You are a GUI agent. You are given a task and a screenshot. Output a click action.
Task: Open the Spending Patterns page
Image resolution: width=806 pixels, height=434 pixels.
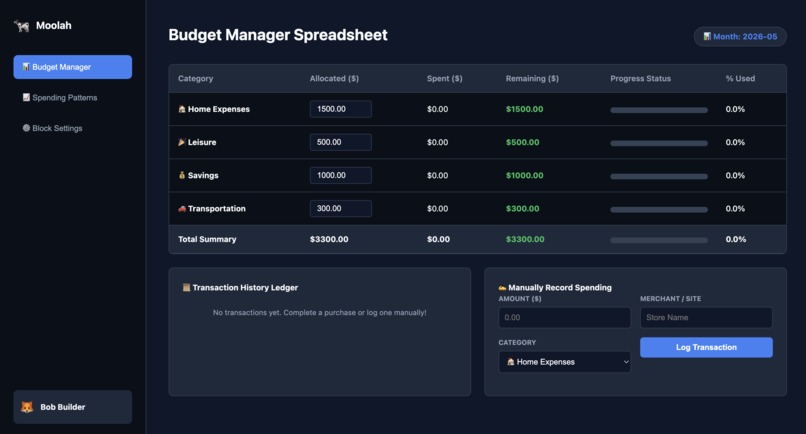coord(72,98)
